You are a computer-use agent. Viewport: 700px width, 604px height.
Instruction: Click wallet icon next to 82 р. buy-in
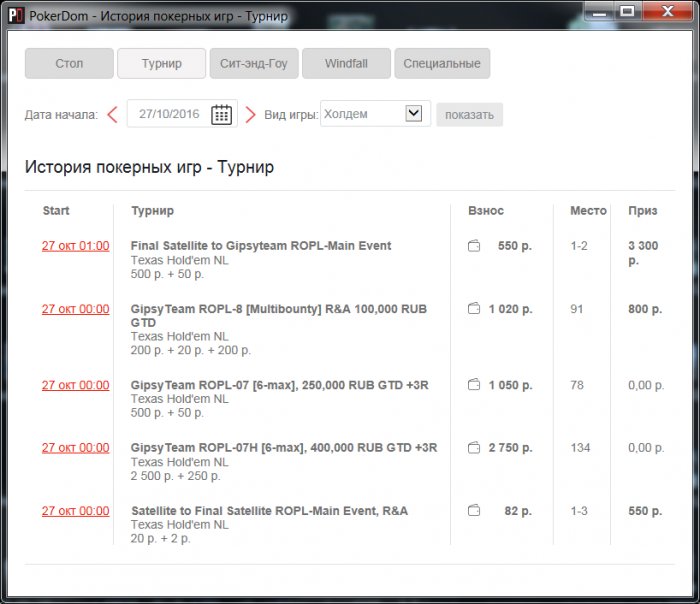click(474, 510)
